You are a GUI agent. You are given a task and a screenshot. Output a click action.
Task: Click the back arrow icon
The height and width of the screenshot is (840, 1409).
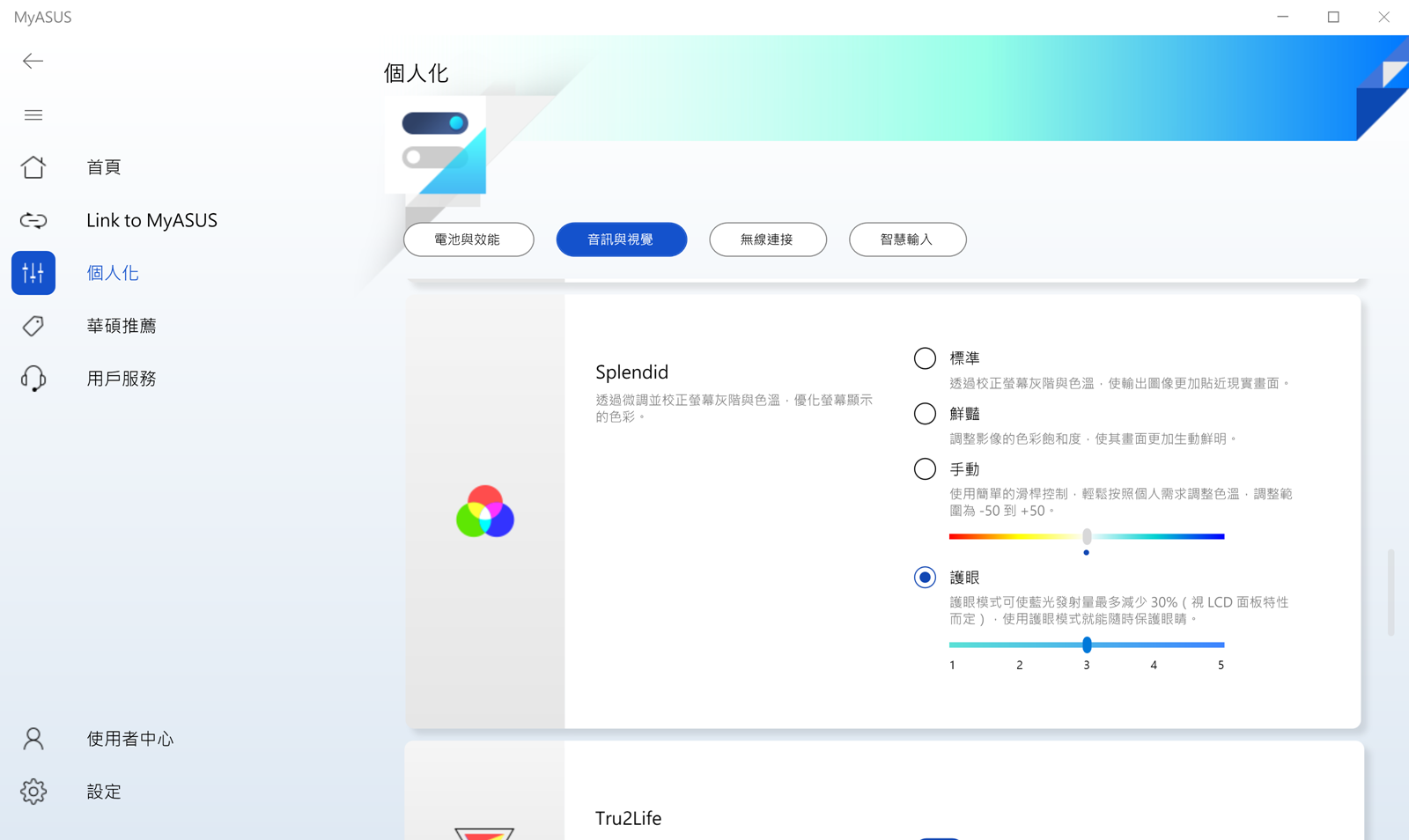(33, 61)
